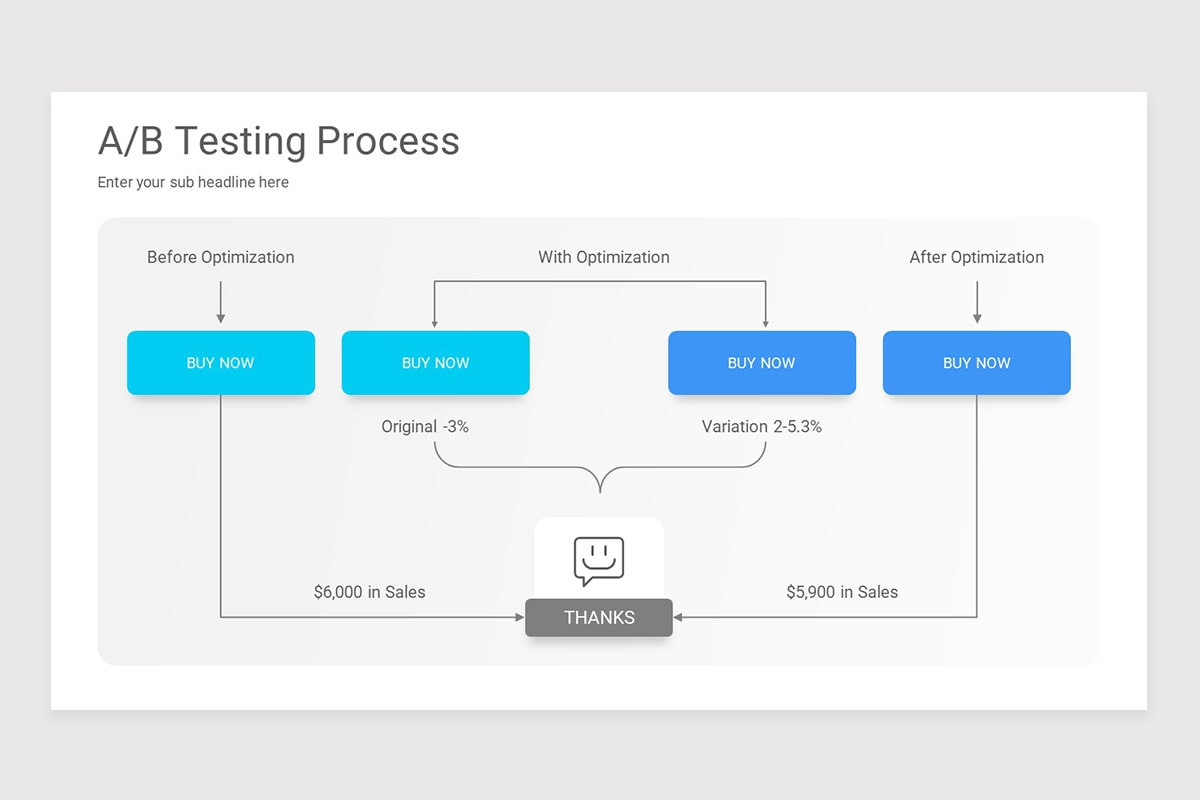
Task: Click the A/B Testing Process title
Action: coord(278,141)
